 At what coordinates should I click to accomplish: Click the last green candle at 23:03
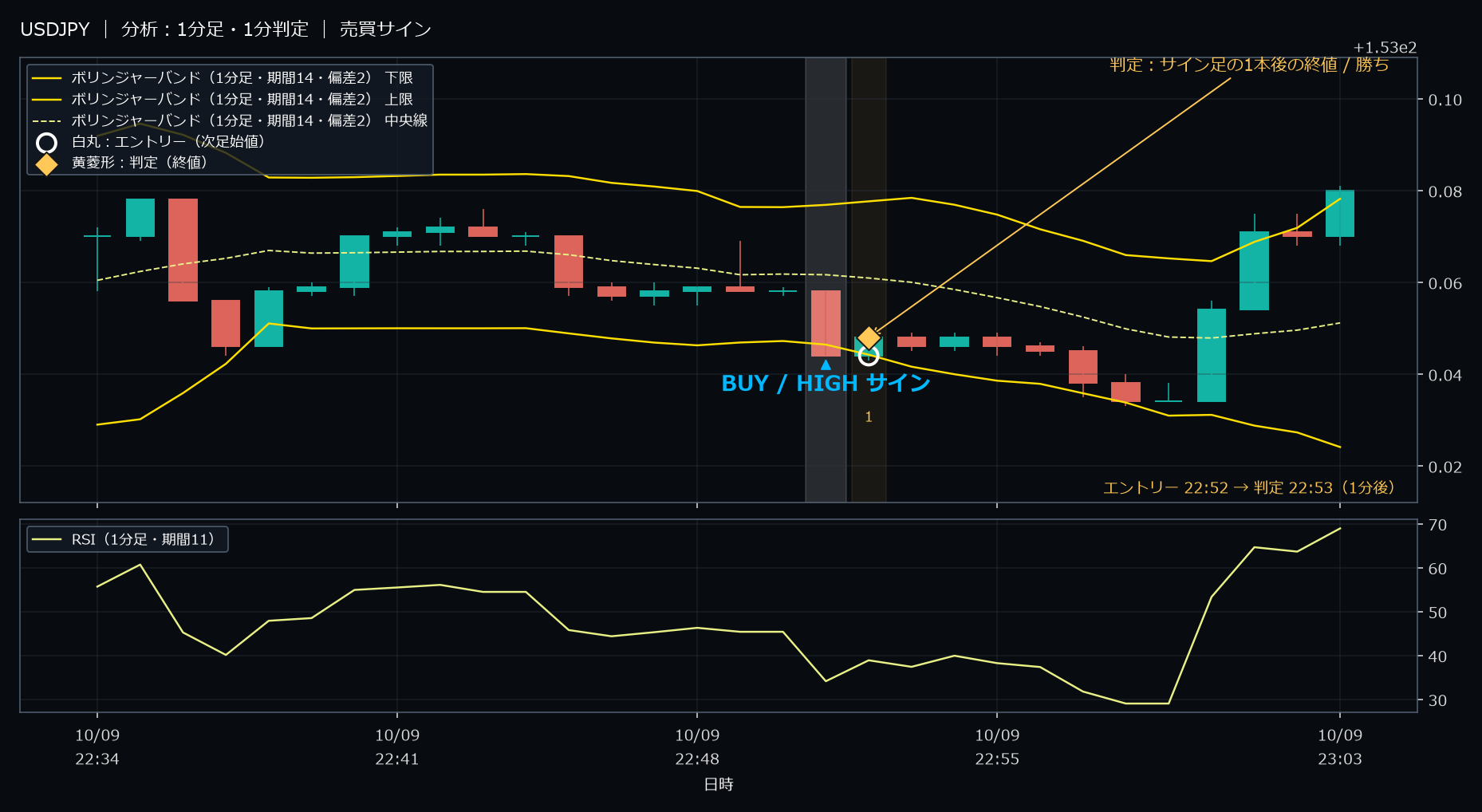coord(1340,214)
